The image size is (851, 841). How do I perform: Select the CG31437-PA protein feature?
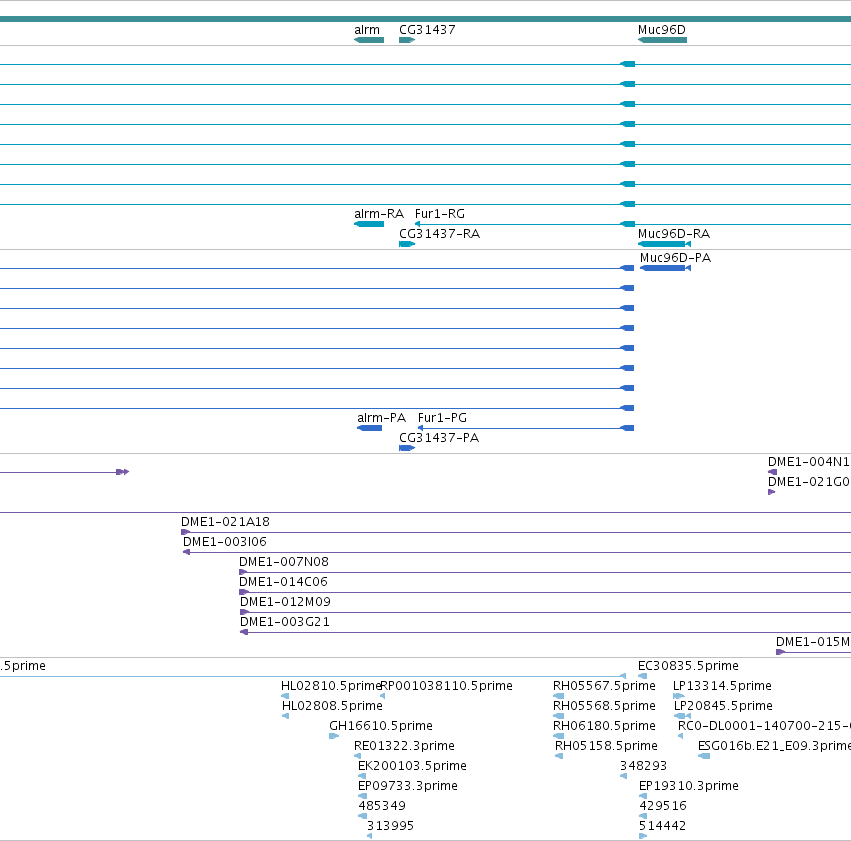point(407,448)
